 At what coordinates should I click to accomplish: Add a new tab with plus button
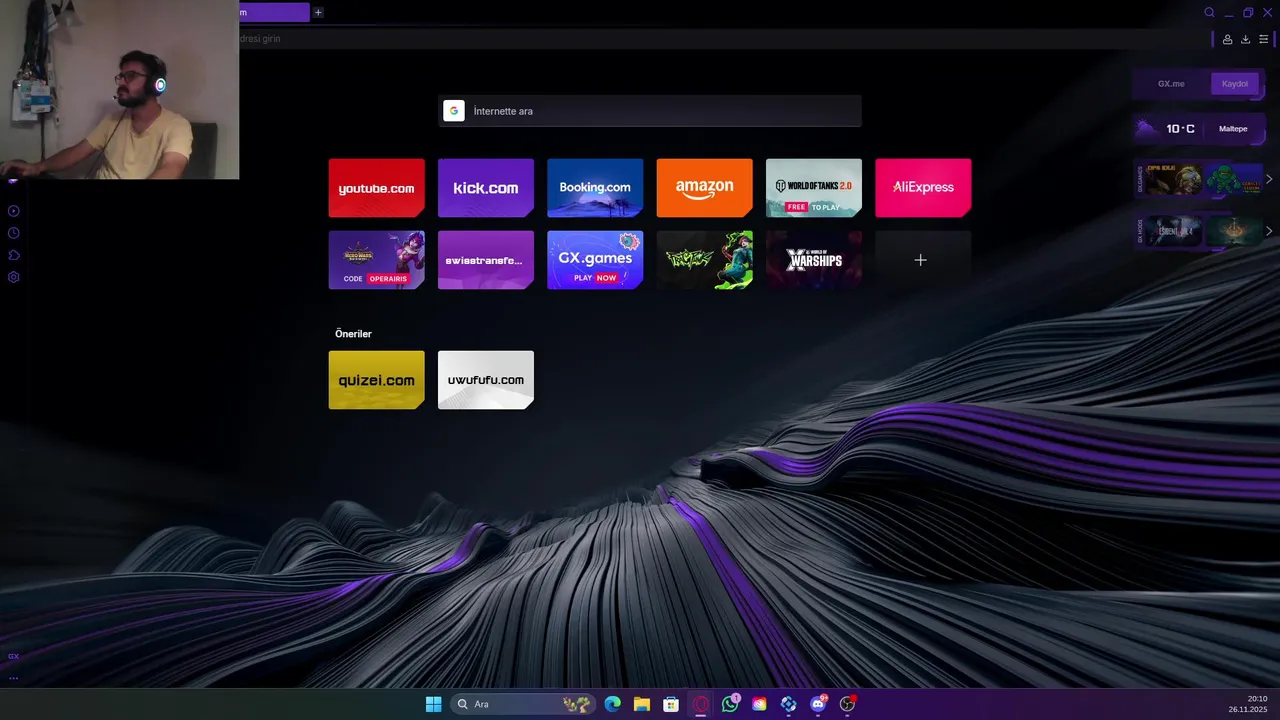pos(318,13)
